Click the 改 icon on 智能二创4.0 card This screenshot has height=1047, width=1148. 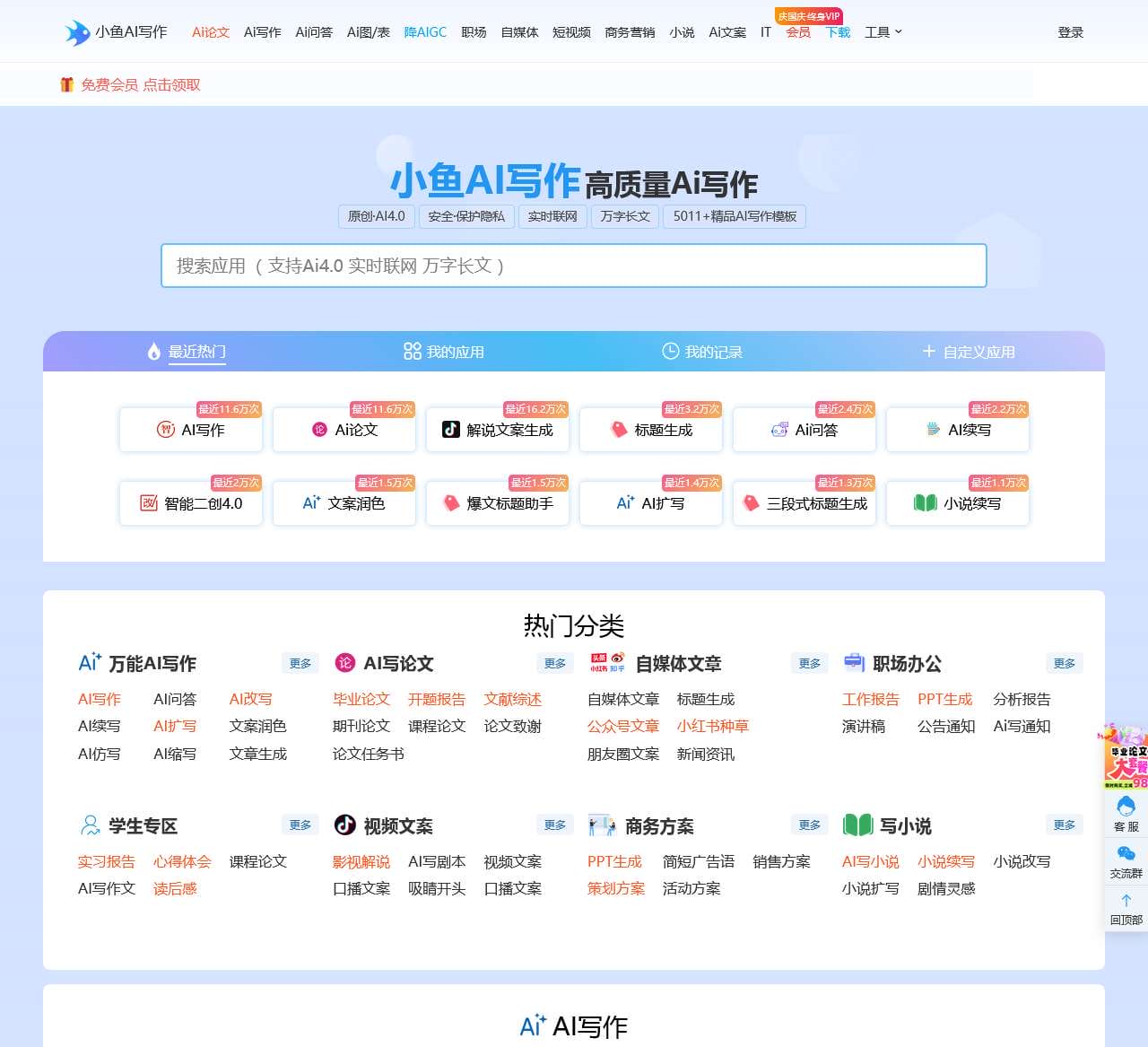pyautogui.click(x=149, y=503)
